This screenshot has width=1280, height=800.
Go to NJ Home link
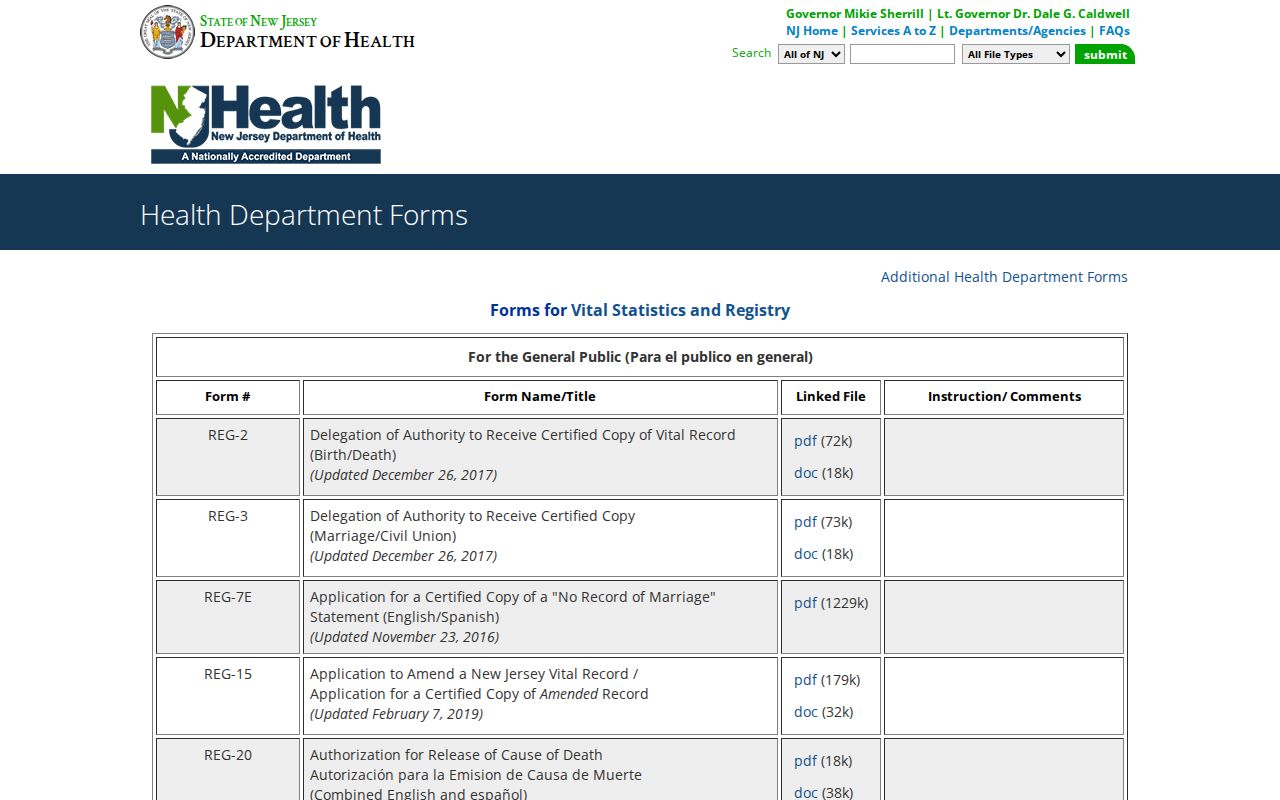pos(812,31)
